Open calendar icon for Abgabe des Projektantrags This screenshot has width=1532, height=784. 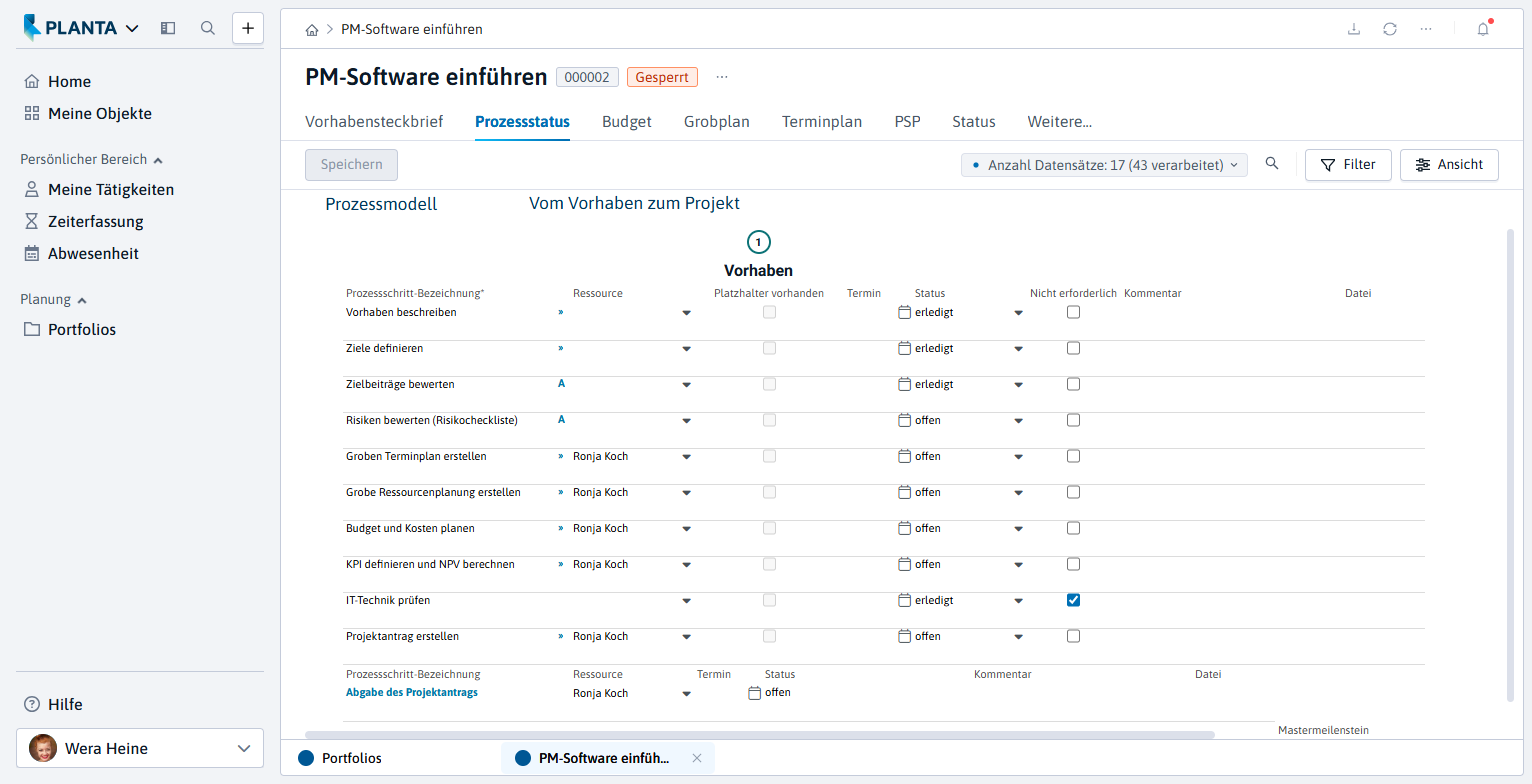click(755, 693)
